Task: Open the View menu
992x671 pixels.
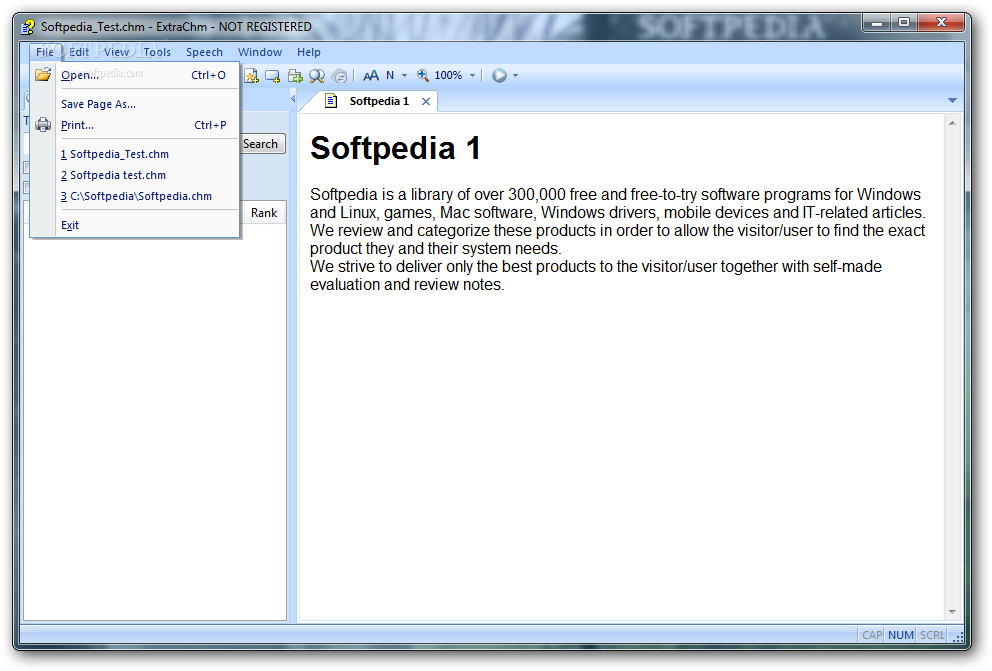Action: (116, 52)
